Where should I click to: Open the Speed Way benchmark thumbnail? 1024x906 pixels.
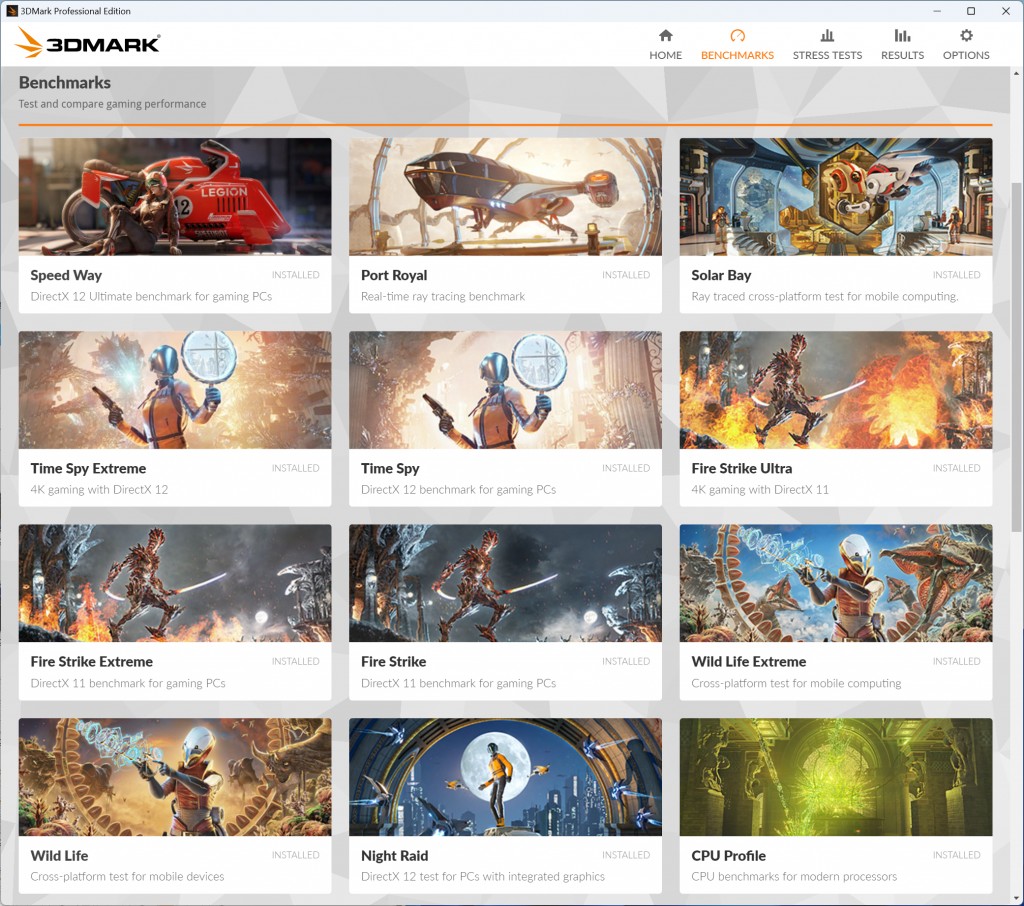pyautogui.click(x=175, y=197)
